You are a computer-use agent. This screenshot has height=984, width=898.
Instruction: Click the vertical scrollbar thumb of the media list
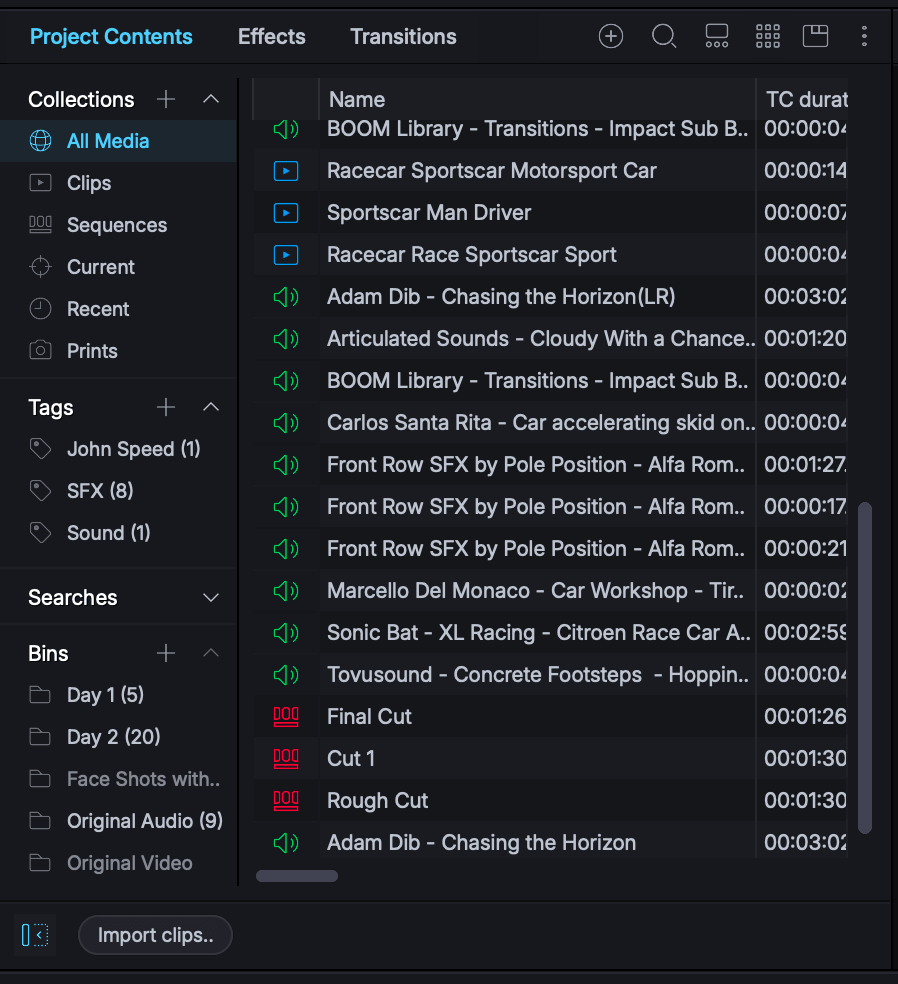coord(865,668)
